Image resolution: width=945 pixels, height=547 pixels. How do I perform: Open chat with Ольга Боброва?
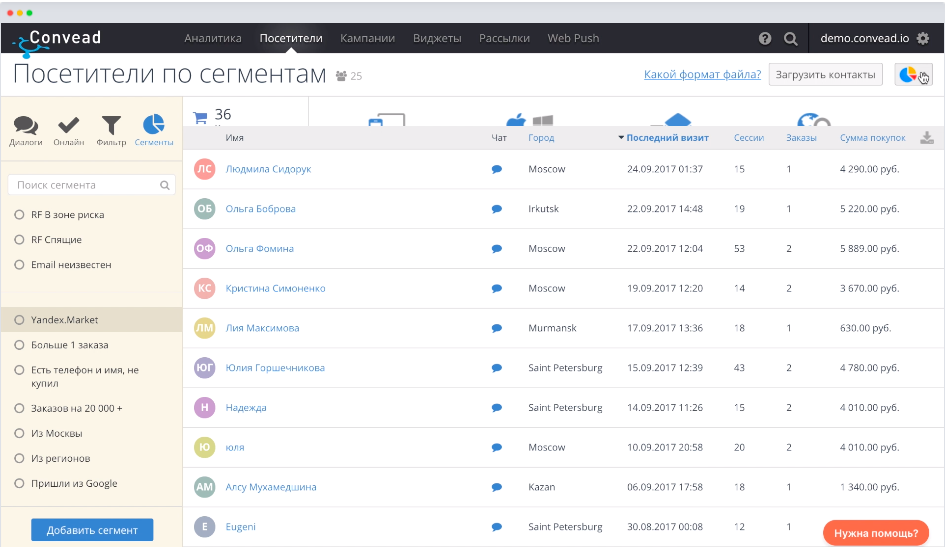(x=497, y=209)
